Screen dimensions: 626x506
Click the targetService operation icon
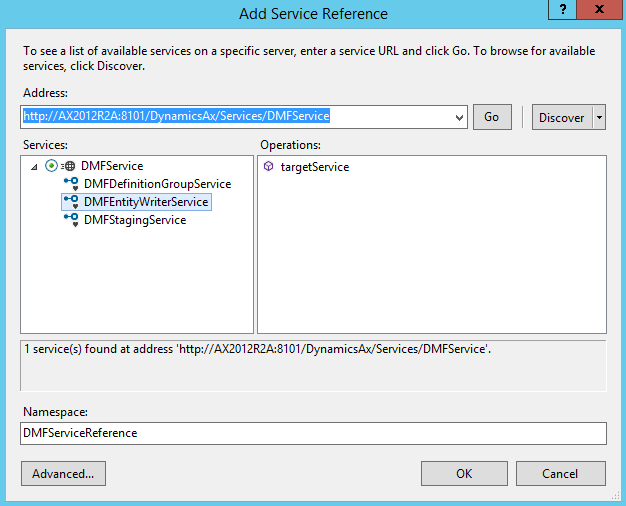pyautogui.click(x=268, y=167)
